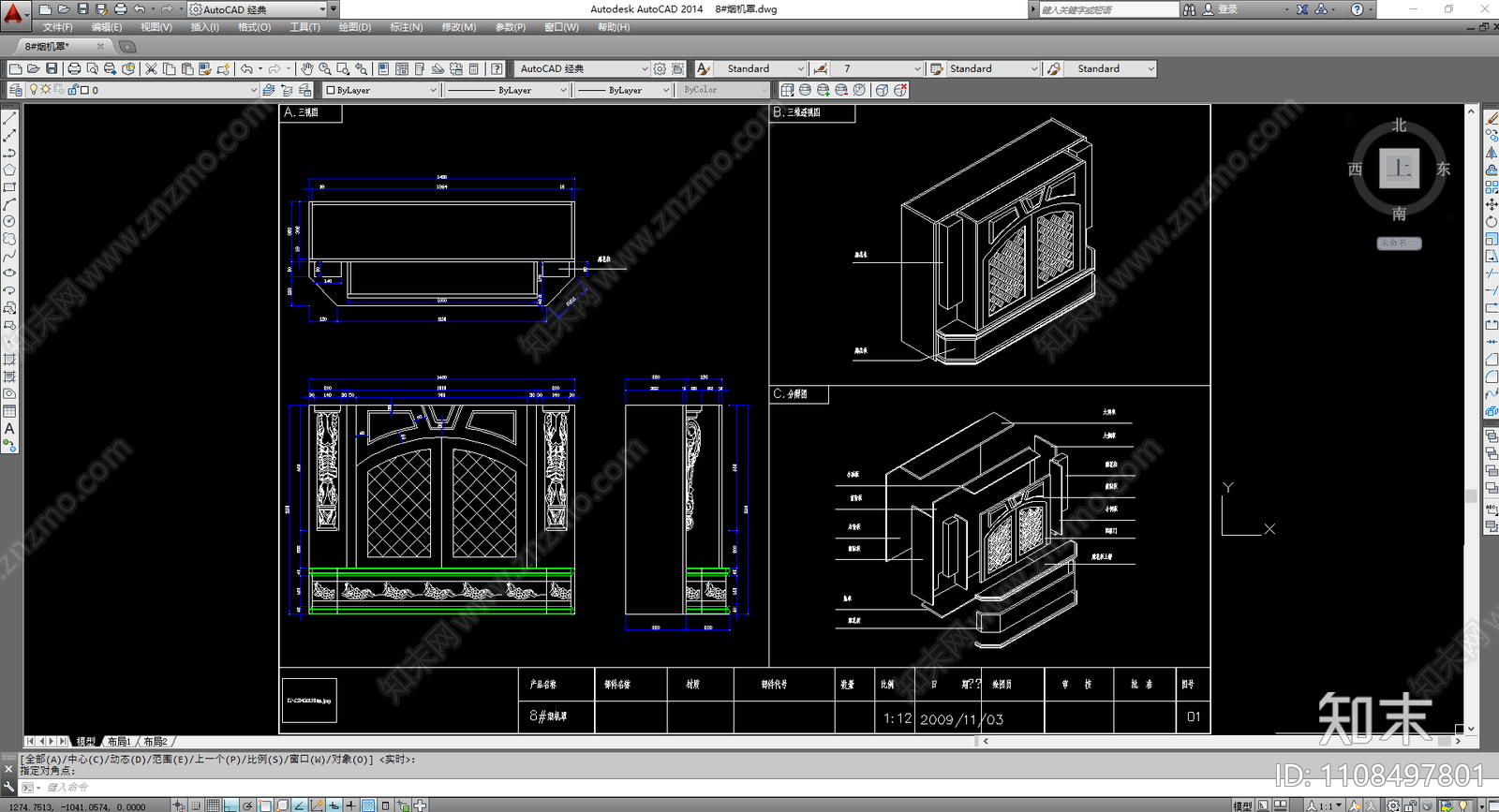
Task: Click the 模型 button in status bar
Action: [1242, 805]
